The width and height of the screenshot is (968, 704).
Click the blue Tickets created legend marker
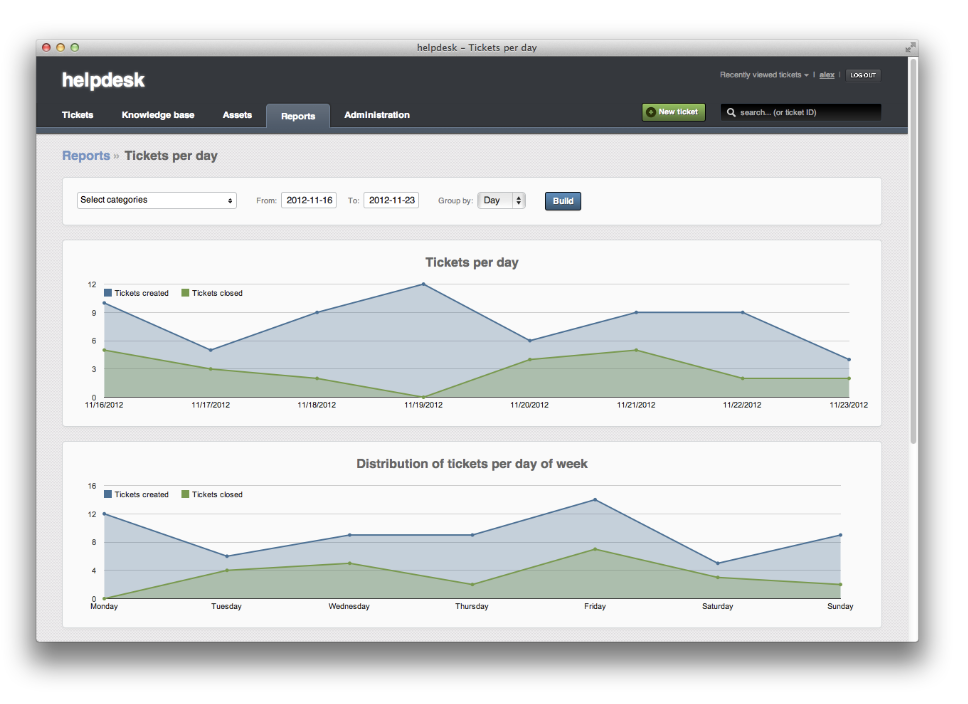107,293
